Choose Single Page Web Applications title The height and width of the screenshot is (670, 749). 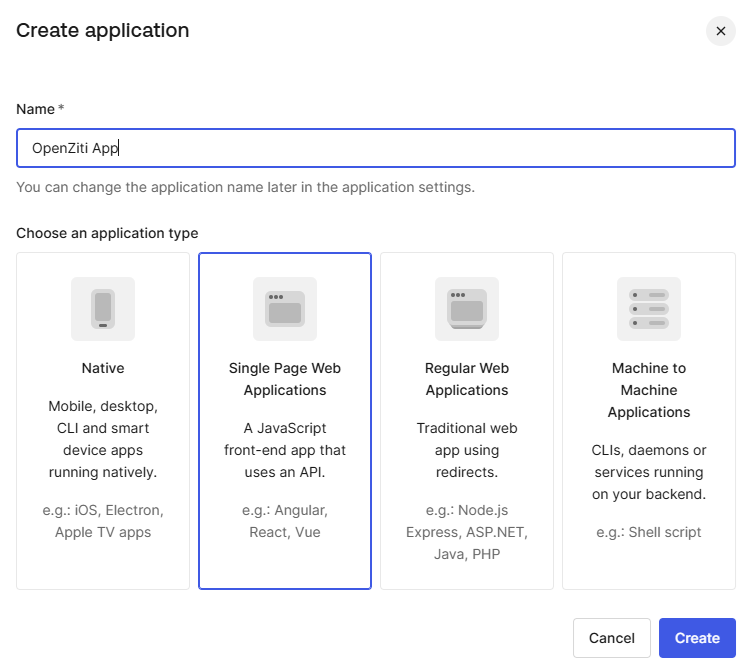point(285,379)
